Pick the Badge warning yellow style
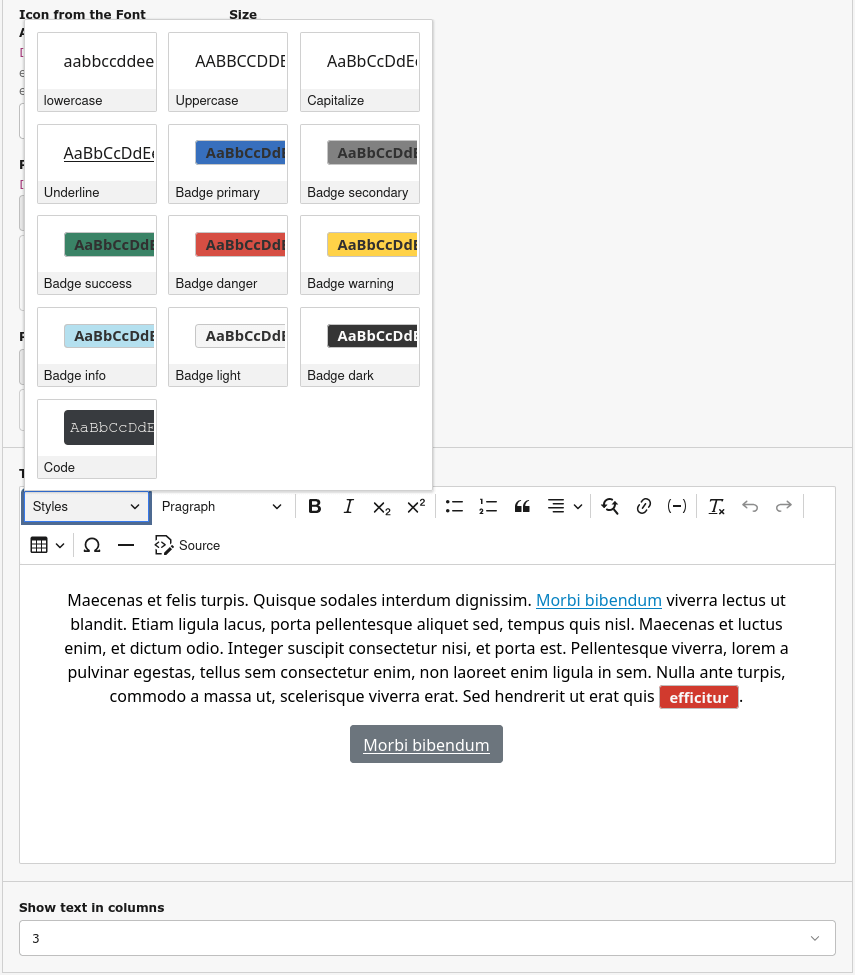 click(x=360, y=255)
